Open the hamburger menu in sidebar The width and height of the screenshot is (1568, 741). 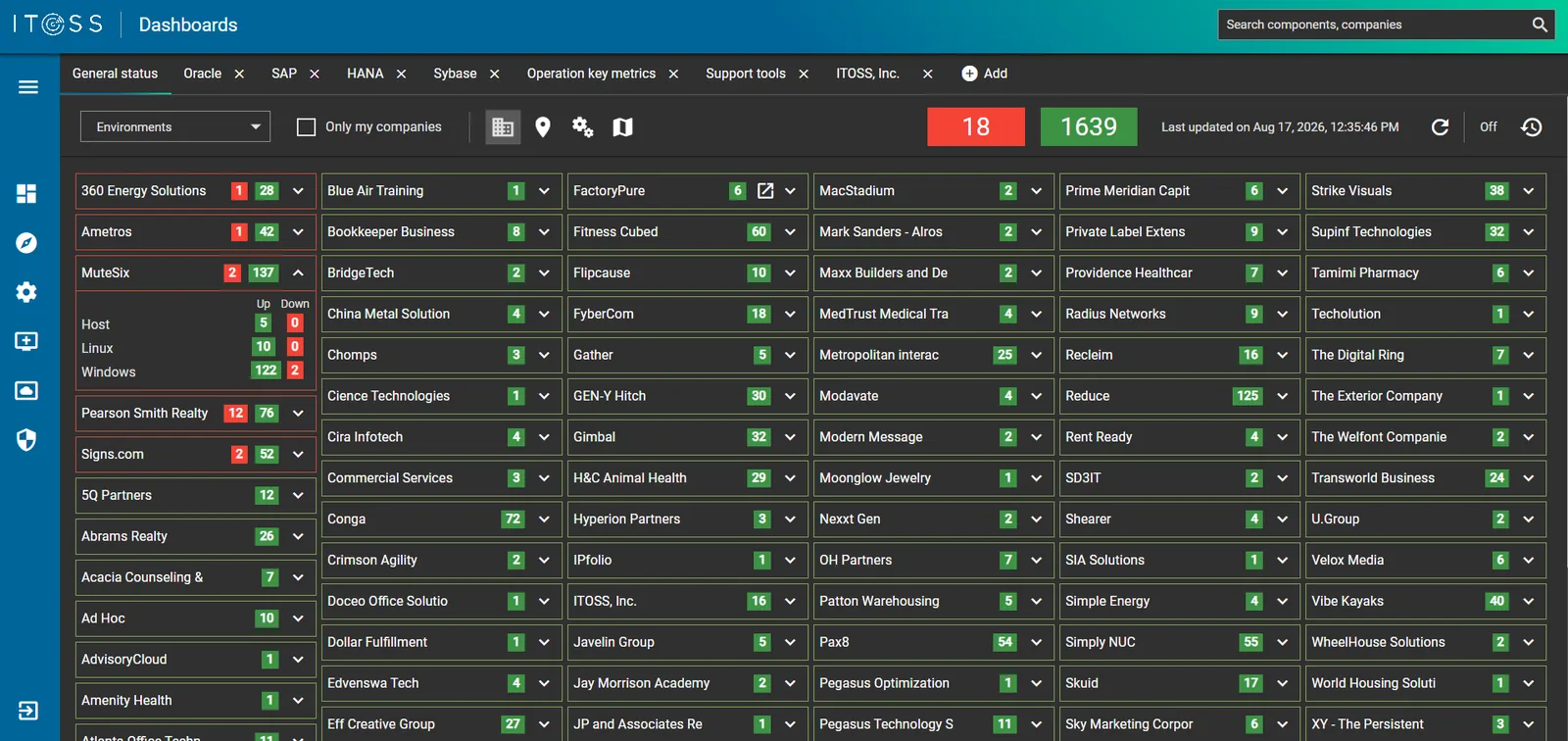pos(28,87)
